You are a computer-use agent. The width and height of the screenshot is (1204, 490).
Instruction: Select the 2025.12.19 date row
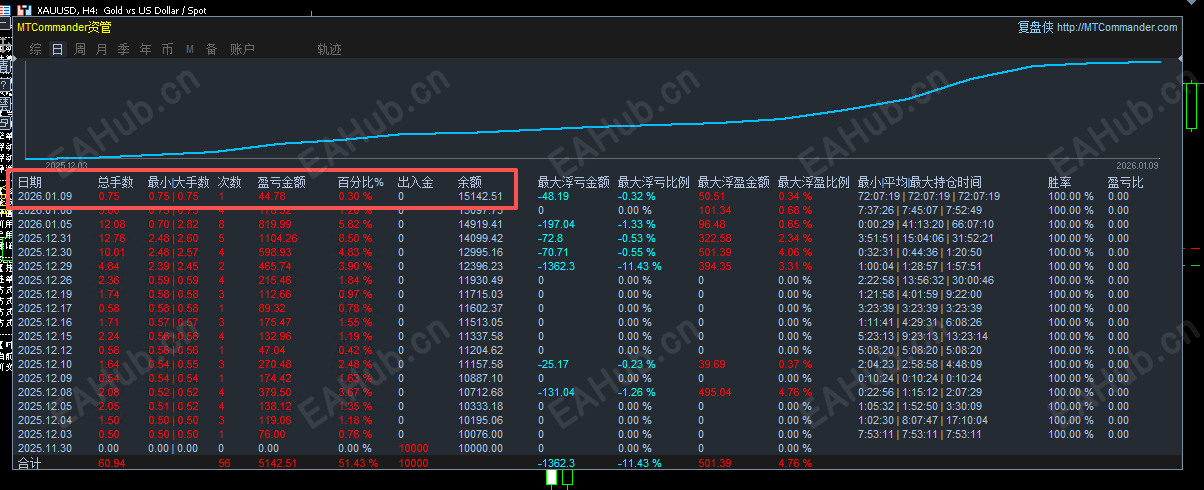coord(44,294)
